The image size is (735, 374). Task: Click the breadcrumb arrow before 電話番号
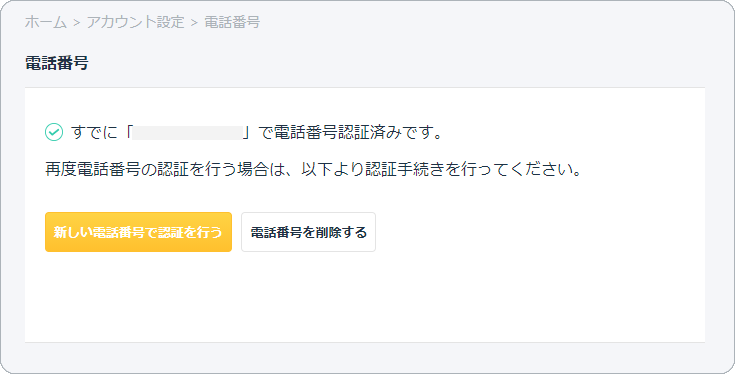195,22
